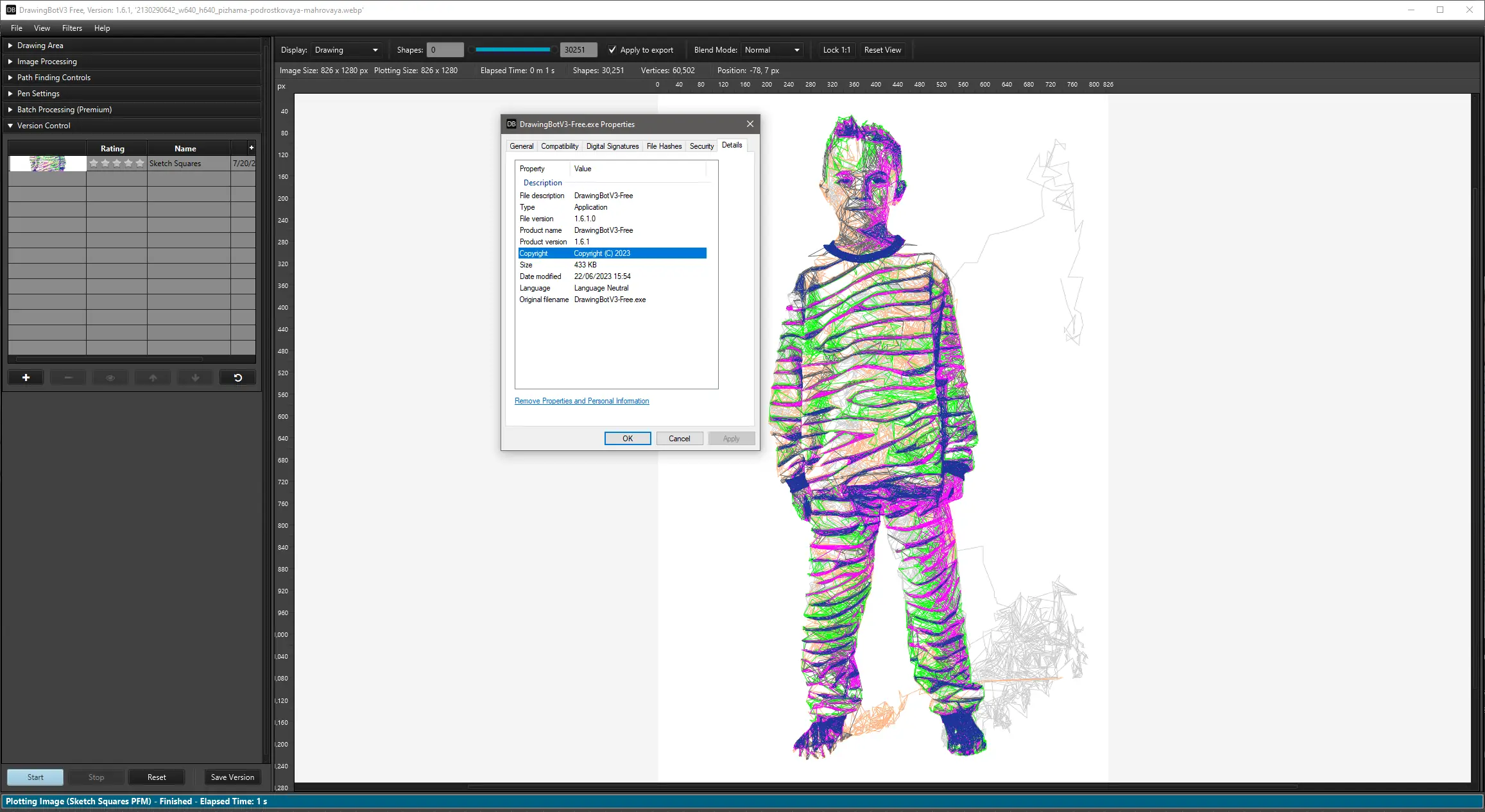Viewport: 1485px width, 812px height.
Task: Toggle the Apply to export checkbox
Action: coord(612,50)
